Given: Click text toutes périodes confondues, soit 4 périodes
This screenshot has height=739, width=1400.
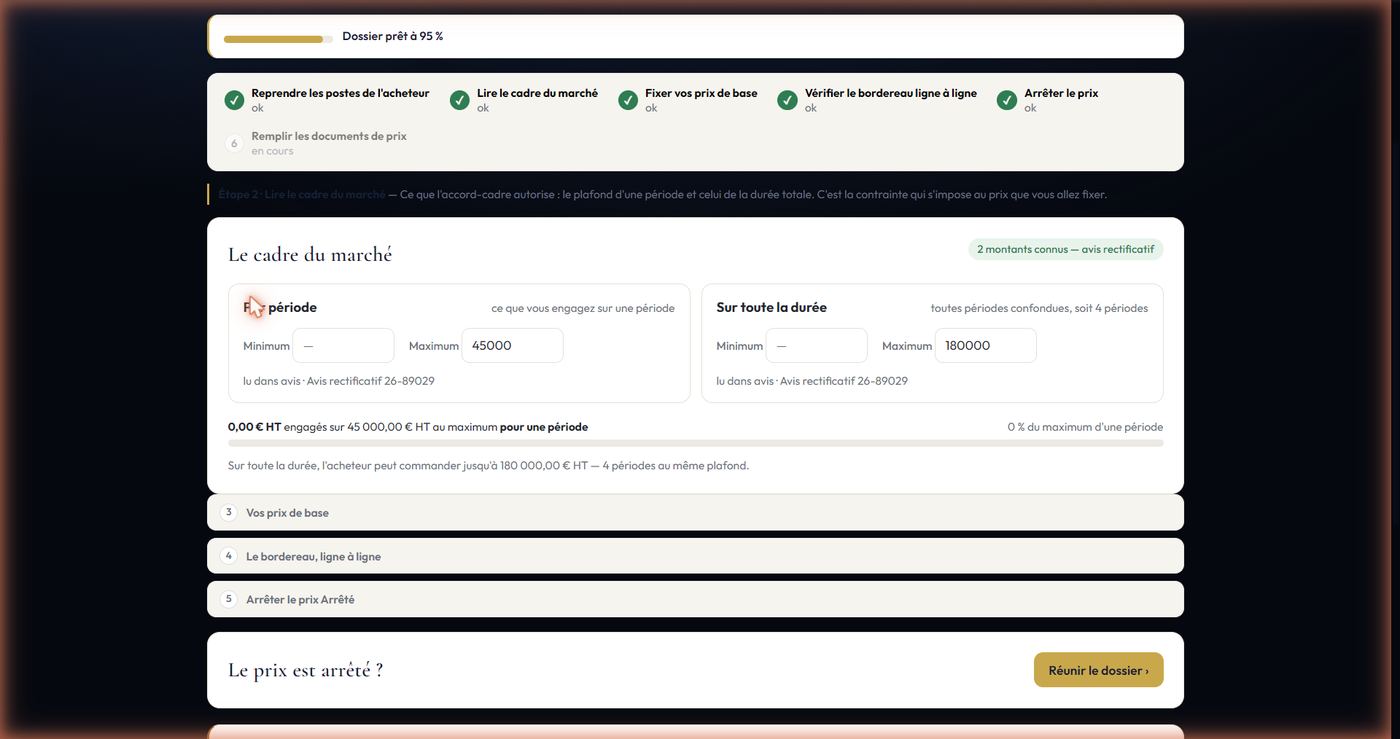Looking at the screenshot, I should click(x=1039, y=308).
